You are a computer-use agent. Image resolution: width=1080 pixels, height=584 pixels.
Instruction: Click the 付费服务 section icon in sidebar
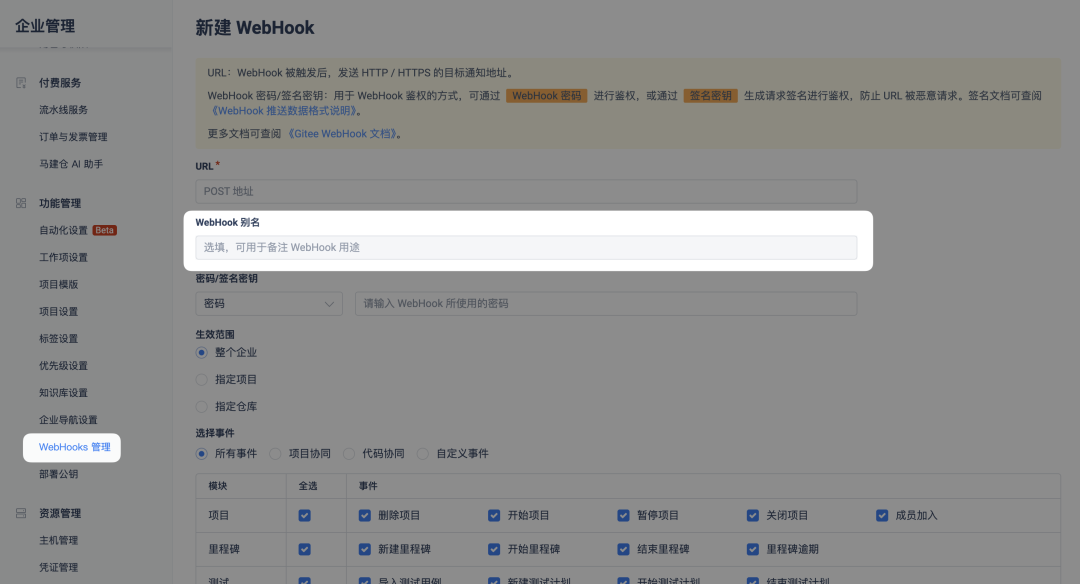(21, 83)
